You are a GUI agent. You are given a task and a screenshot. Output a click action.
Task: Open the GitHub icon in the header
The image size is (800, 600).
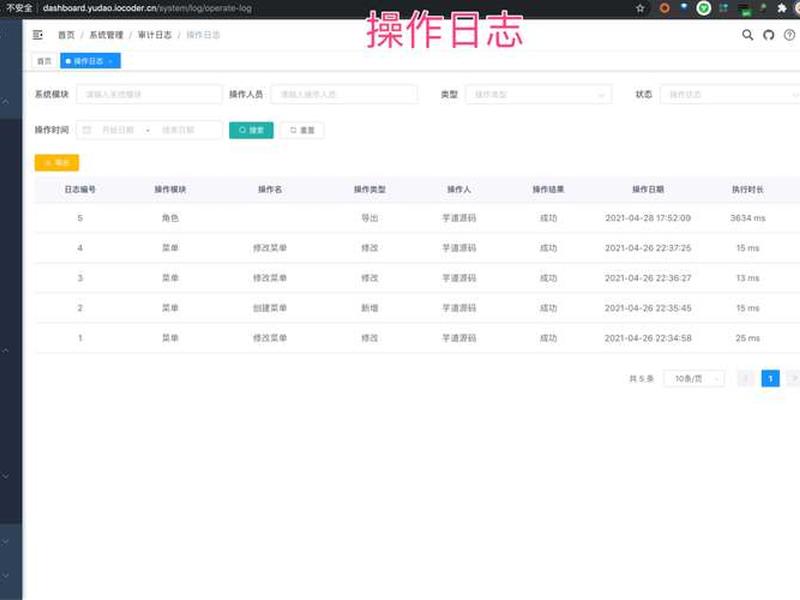click(768, 35)
